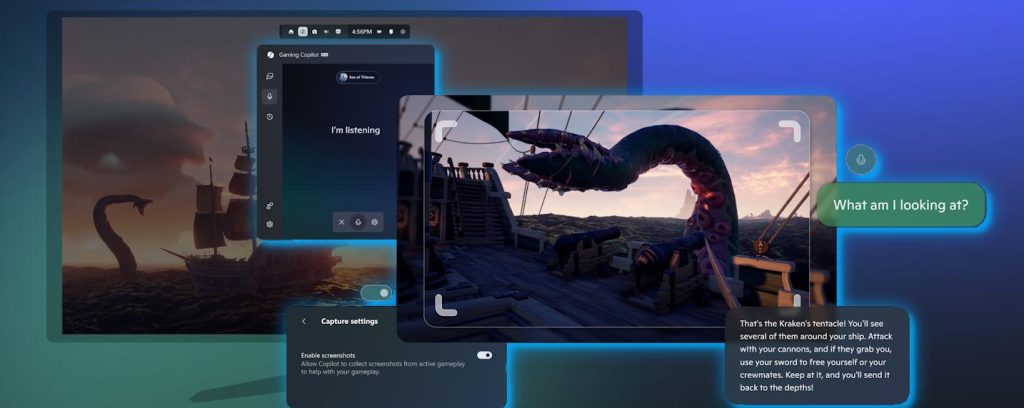Screen dimensions: 1024x408
Task: Click the Kraken gameplay screenshot preview
Action: 616,218
